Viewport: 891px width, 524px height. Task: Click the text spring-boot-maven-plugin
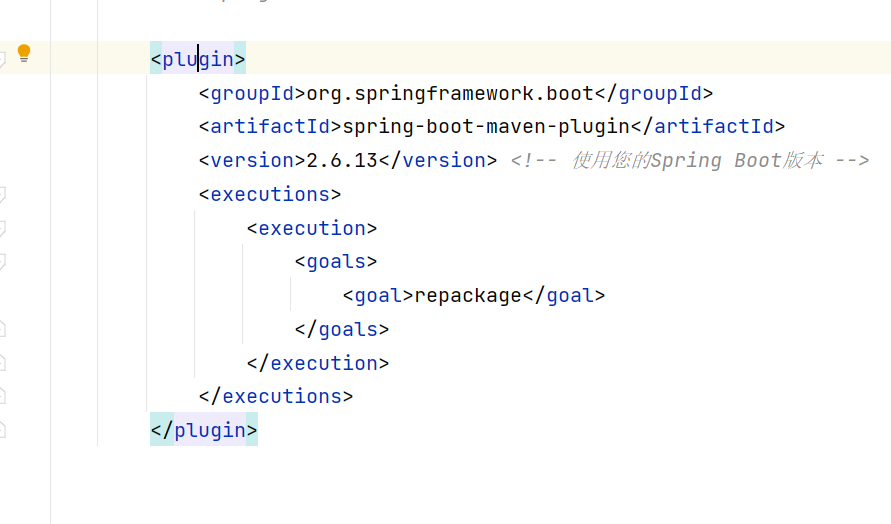486,127
